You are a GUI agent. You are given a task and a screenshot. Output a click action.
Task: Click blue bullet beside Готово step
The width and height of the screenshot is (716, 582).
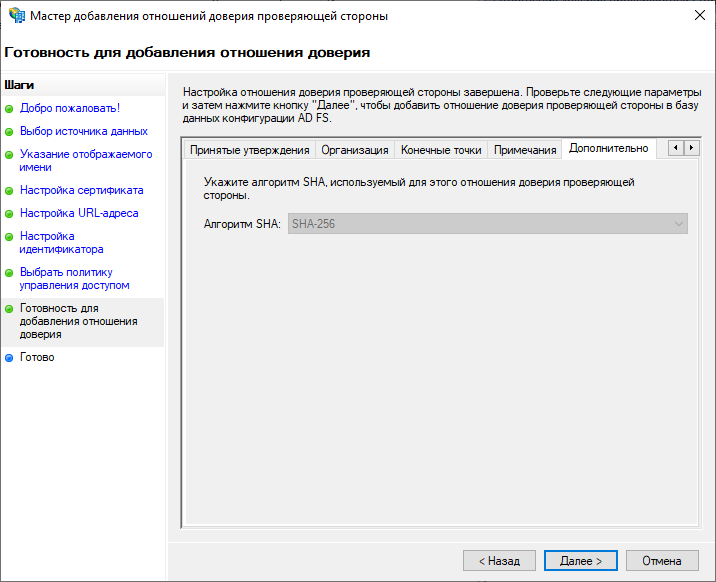pos(10,357)
